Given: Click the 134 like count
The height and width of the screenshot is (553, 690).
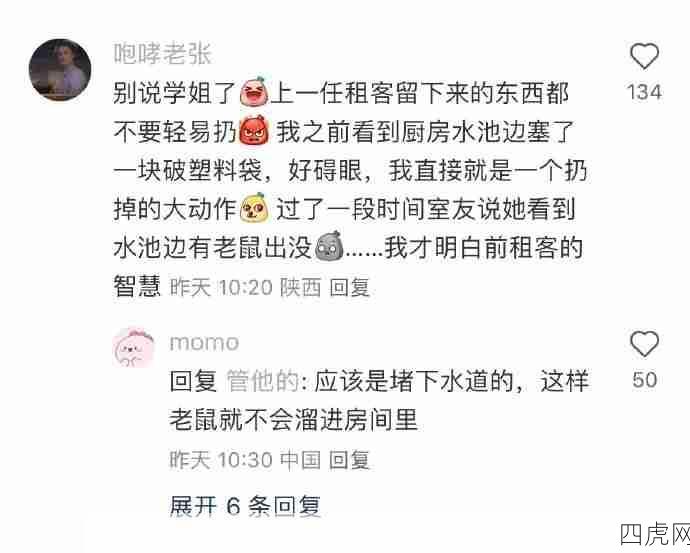Looking at the screenshot, I should coord(645,92).
